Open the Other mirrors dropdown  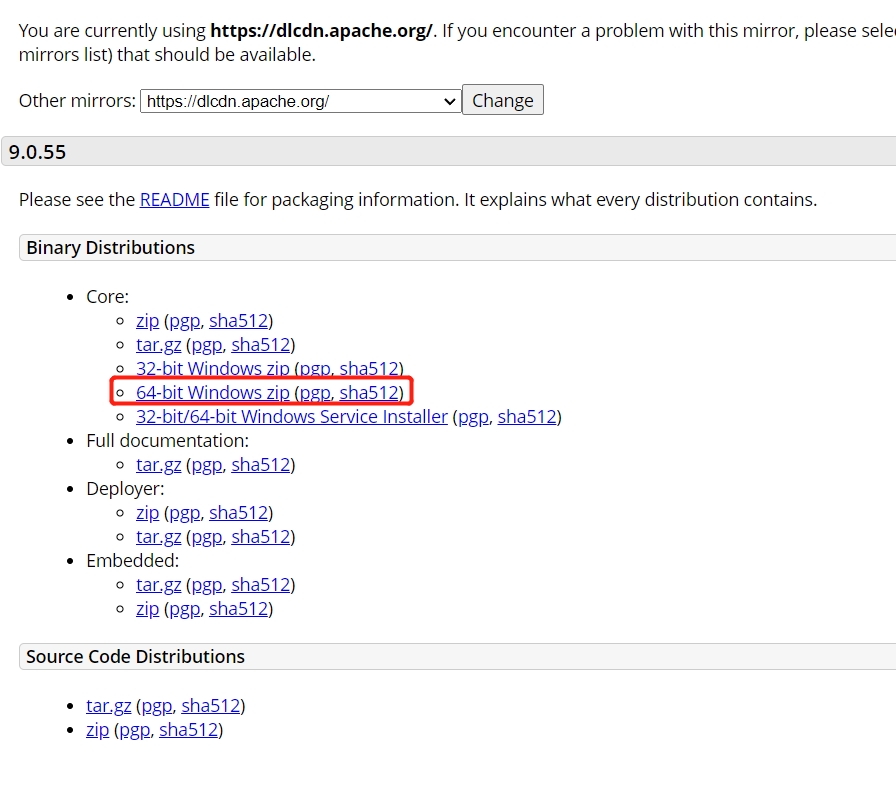point(300,101)
